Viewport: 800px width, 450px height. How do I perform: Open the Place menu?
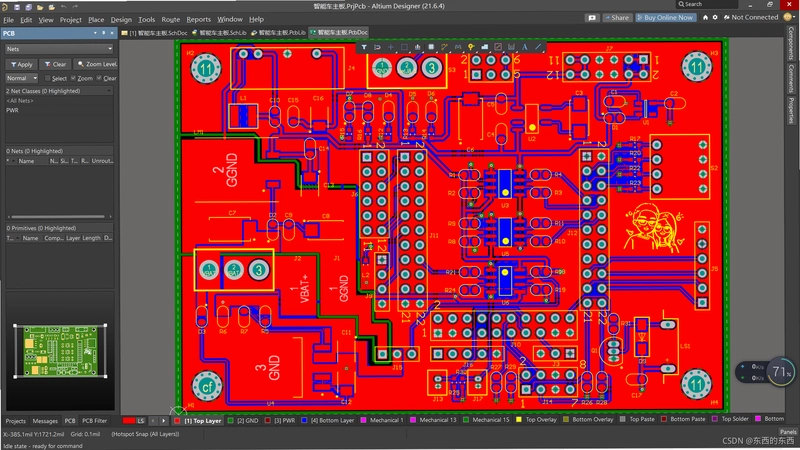point(96,19)
